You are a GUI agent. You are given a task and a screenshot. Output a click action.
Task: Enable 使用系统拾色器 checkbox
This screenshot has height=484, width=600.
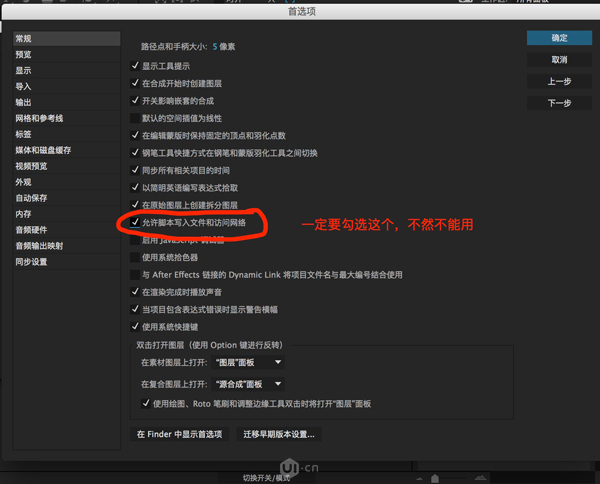(135, 257)
